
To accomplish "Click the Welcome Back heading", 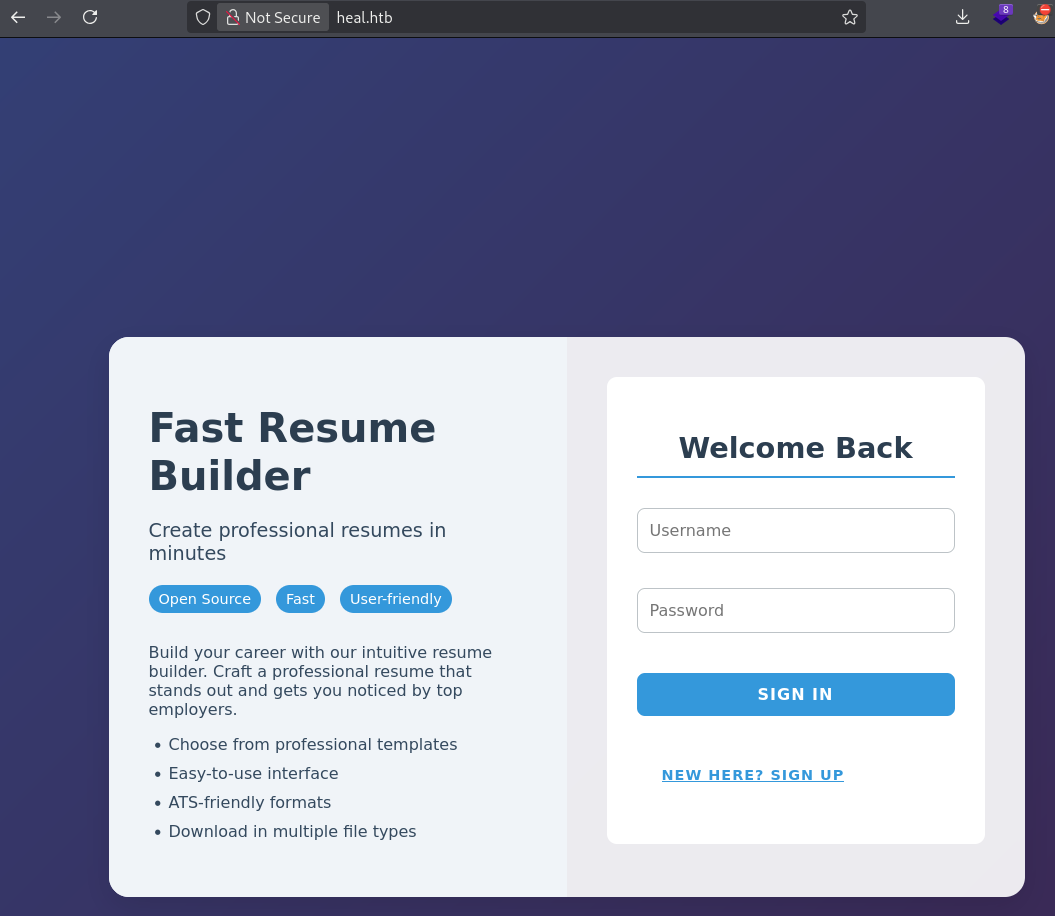I will pyautogui.click(x=795, y=448).
